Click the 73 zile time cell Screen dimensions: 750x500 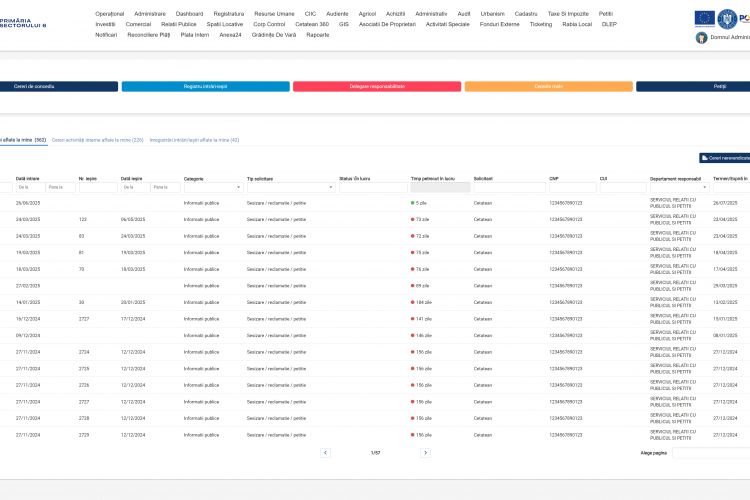tap(420, 220)
